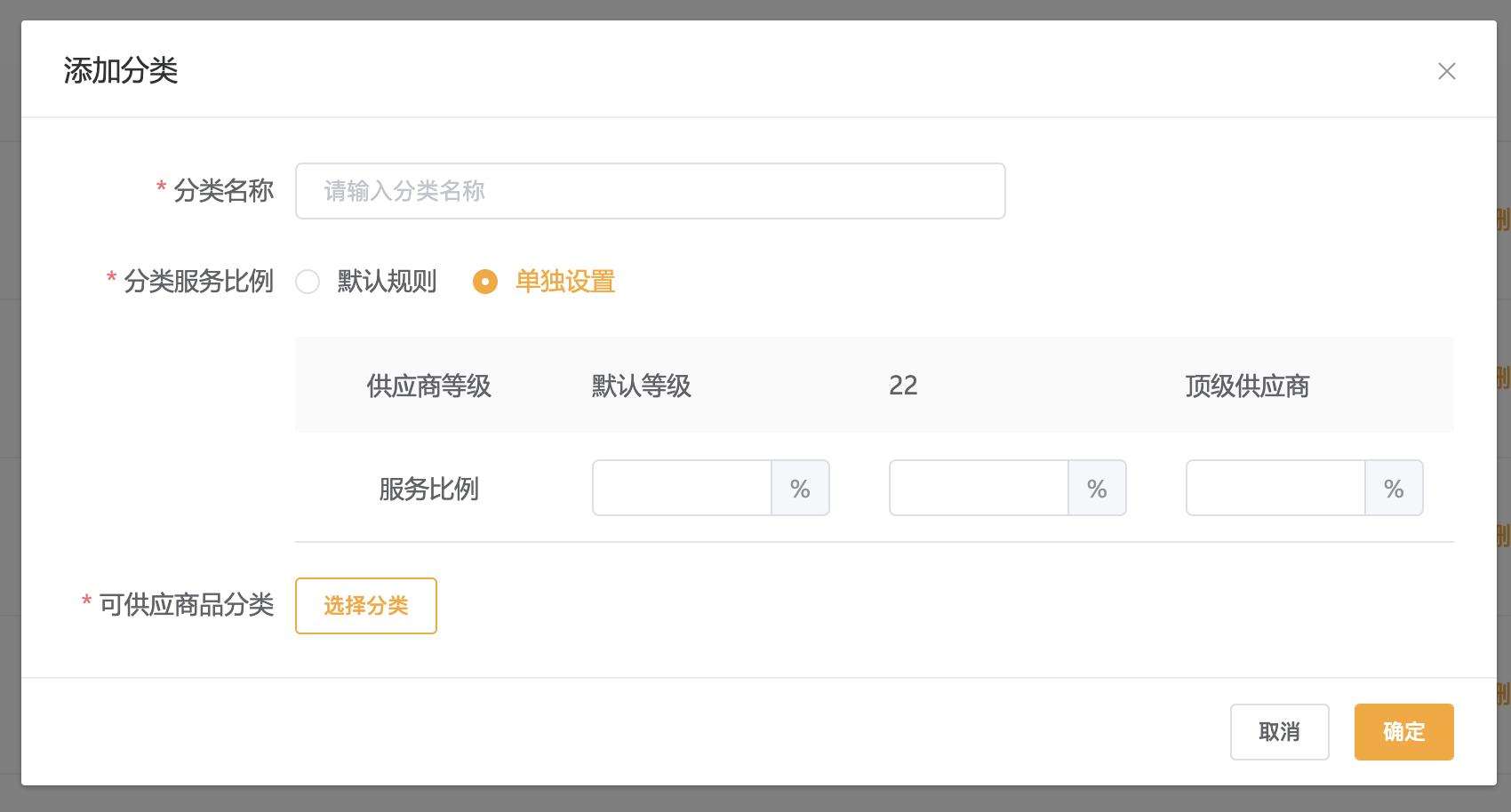Click the 默认等级 service ratio input
Viewport: 1511px width, 812px height.
[x=682, y=488]
